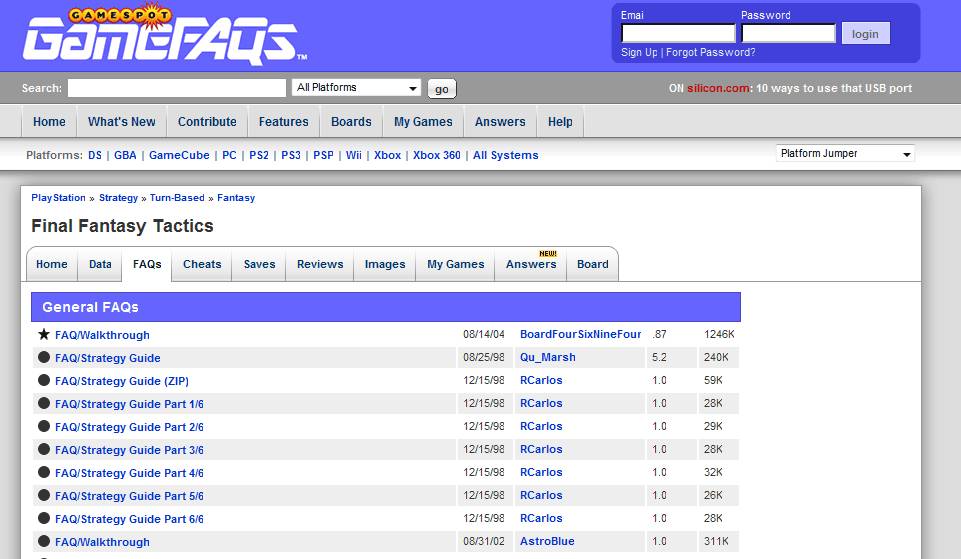The height and width of the screenshot is (559, 961).
Task: Open the Sign Up link
Action: 639,52
